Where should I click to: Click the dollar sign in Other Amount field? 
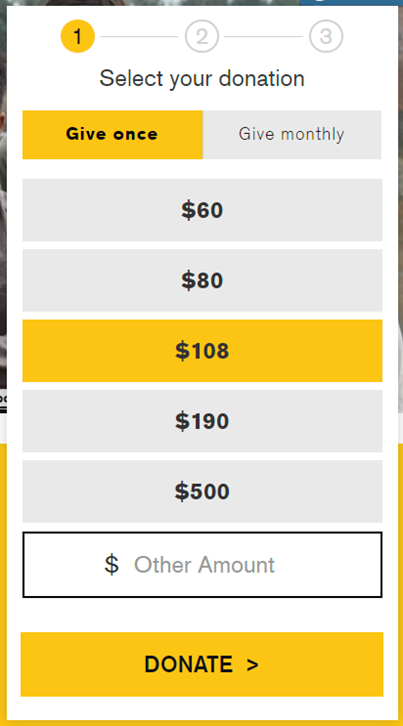click(x=112, y=565)
